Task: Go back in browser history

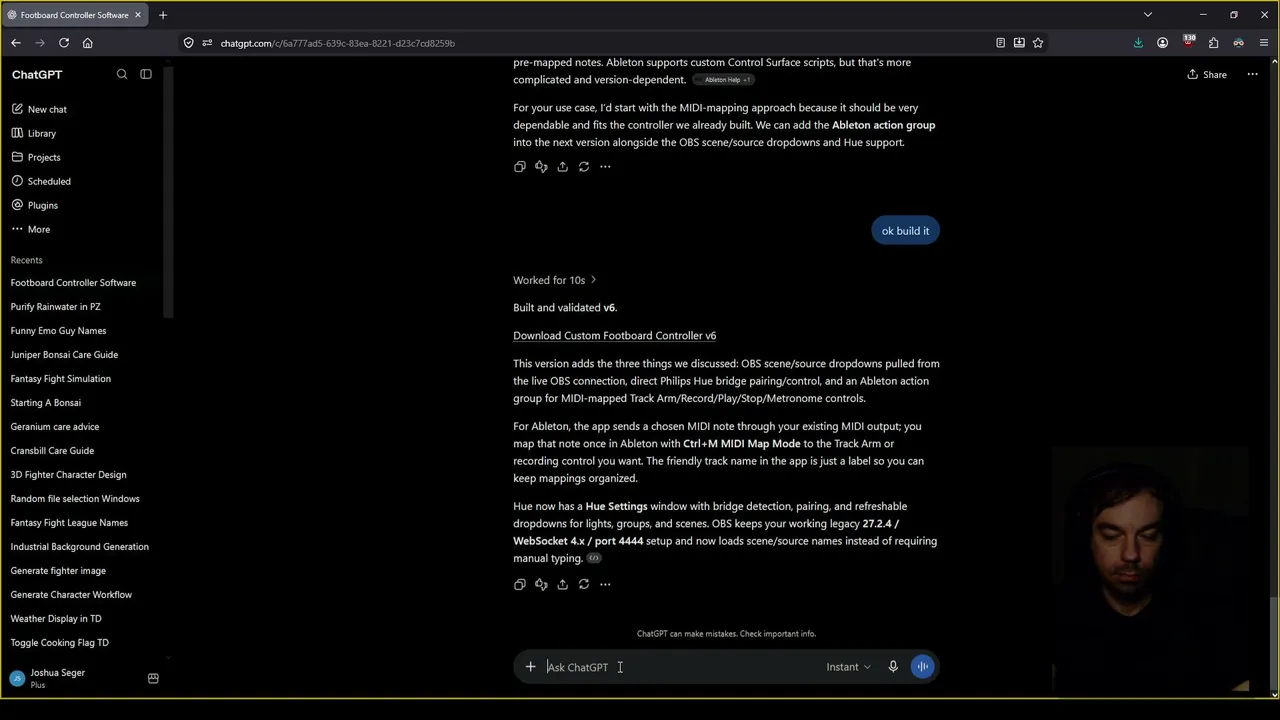Action: [16, 43]
